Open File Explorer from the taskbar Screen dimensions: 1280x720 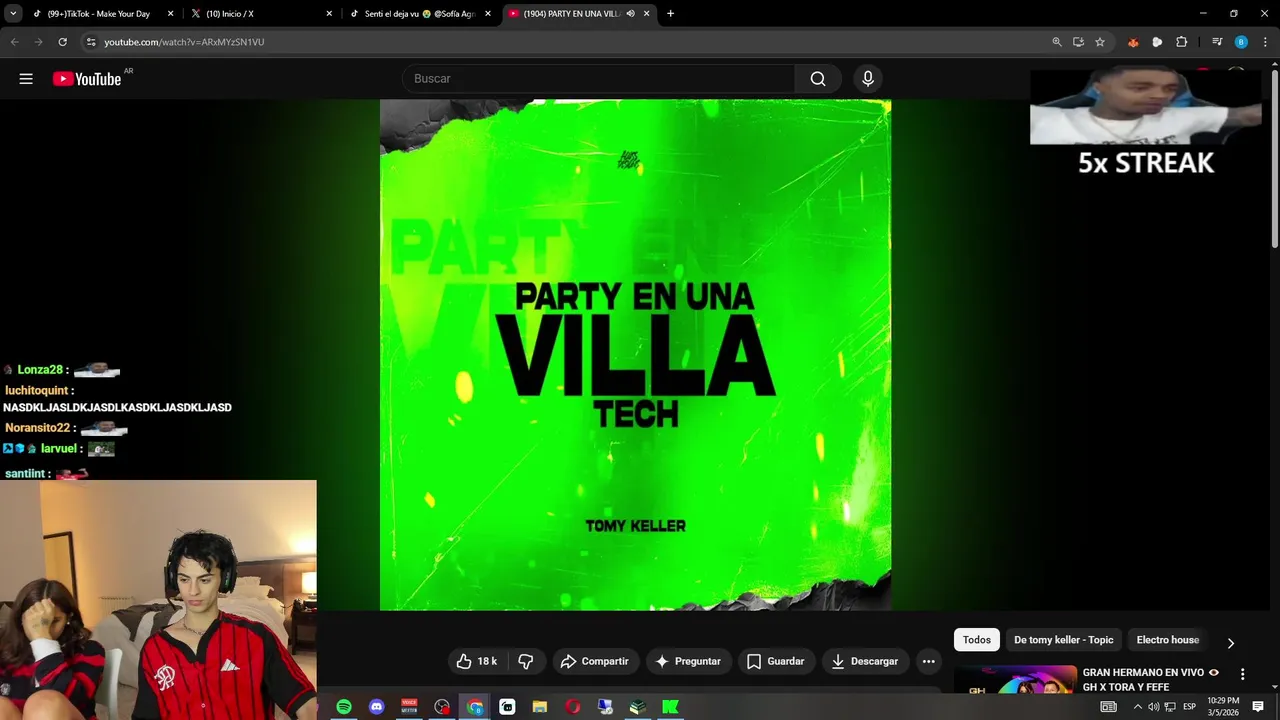pos(540,707)
